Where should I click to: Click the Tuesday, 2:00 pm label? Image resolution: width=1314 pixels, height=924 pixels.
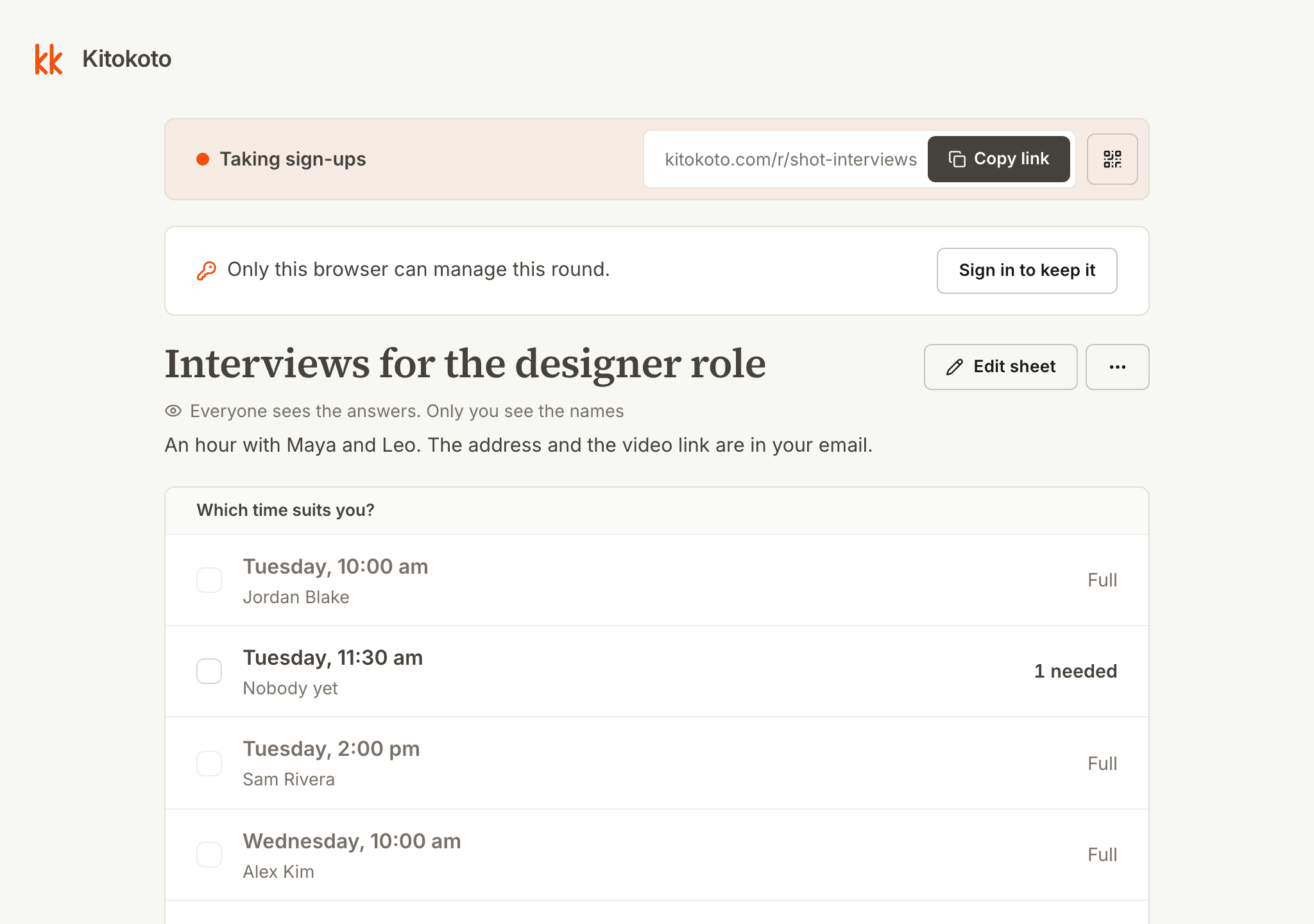tap(331, 749)
